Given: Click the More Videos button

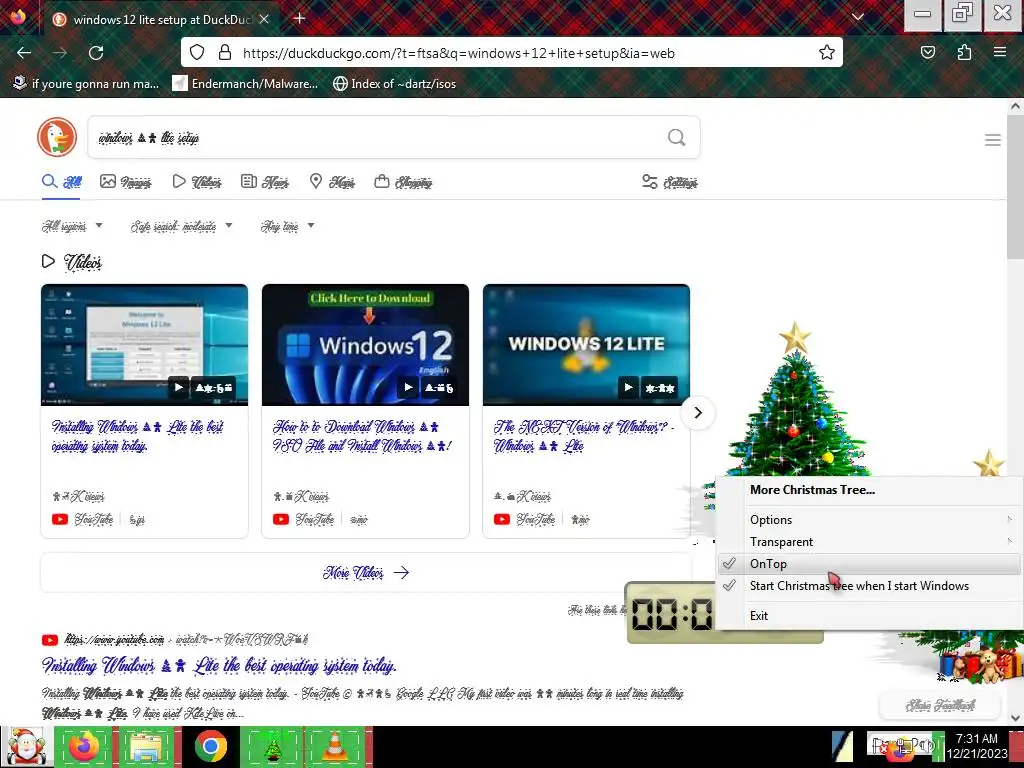Looking at the screenshot, I should click(366, 573).
